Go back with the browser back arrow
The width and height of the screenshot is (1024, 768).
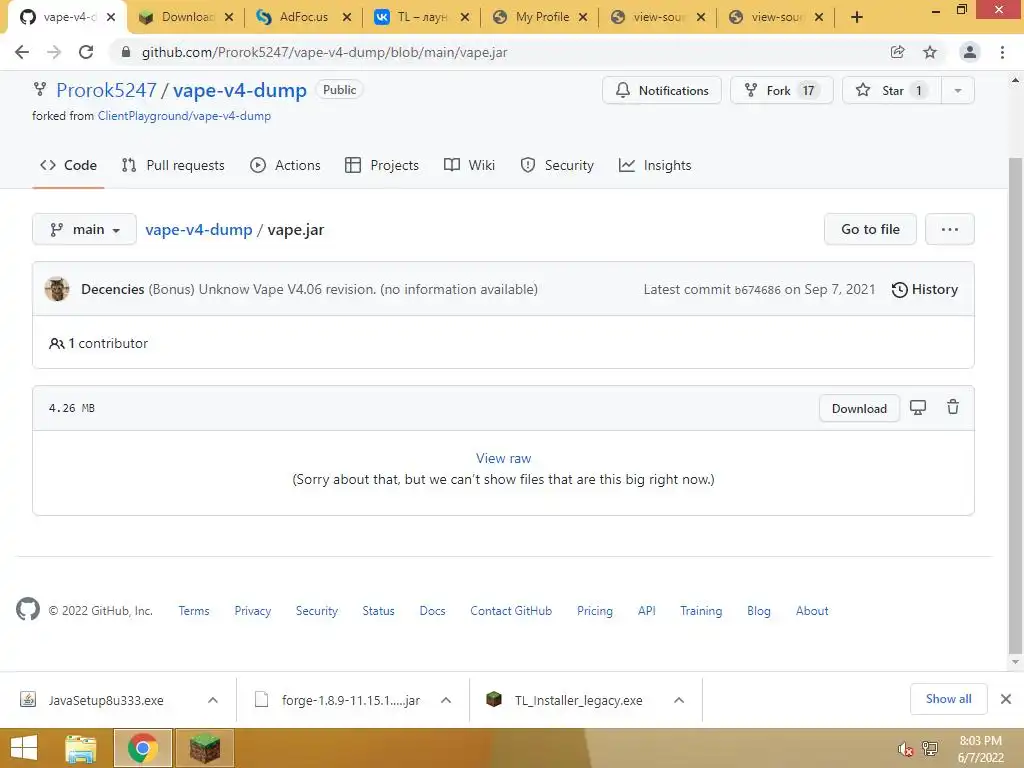pos(22,52)
